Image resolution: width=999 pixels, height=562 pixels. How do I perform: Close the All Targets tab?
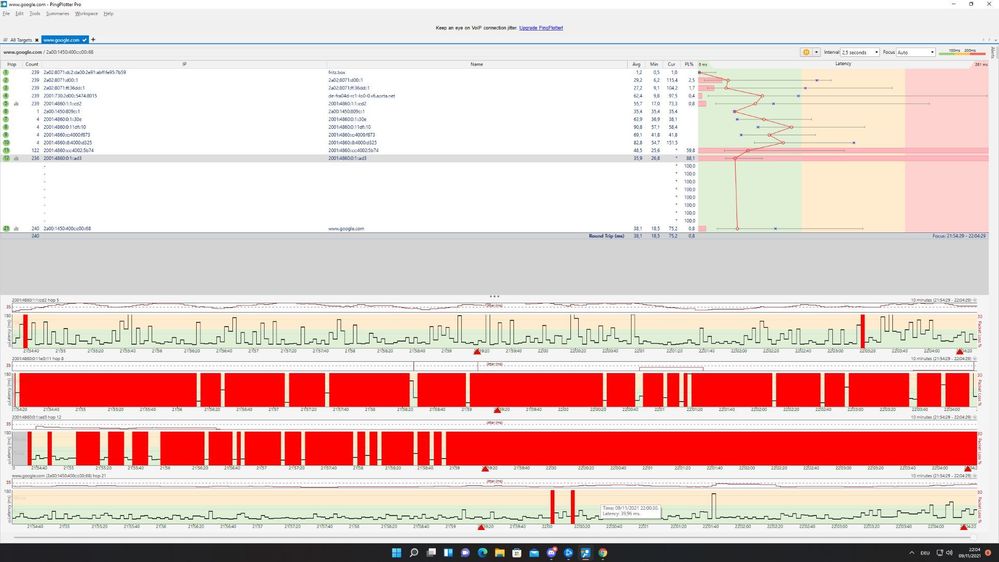37,40
